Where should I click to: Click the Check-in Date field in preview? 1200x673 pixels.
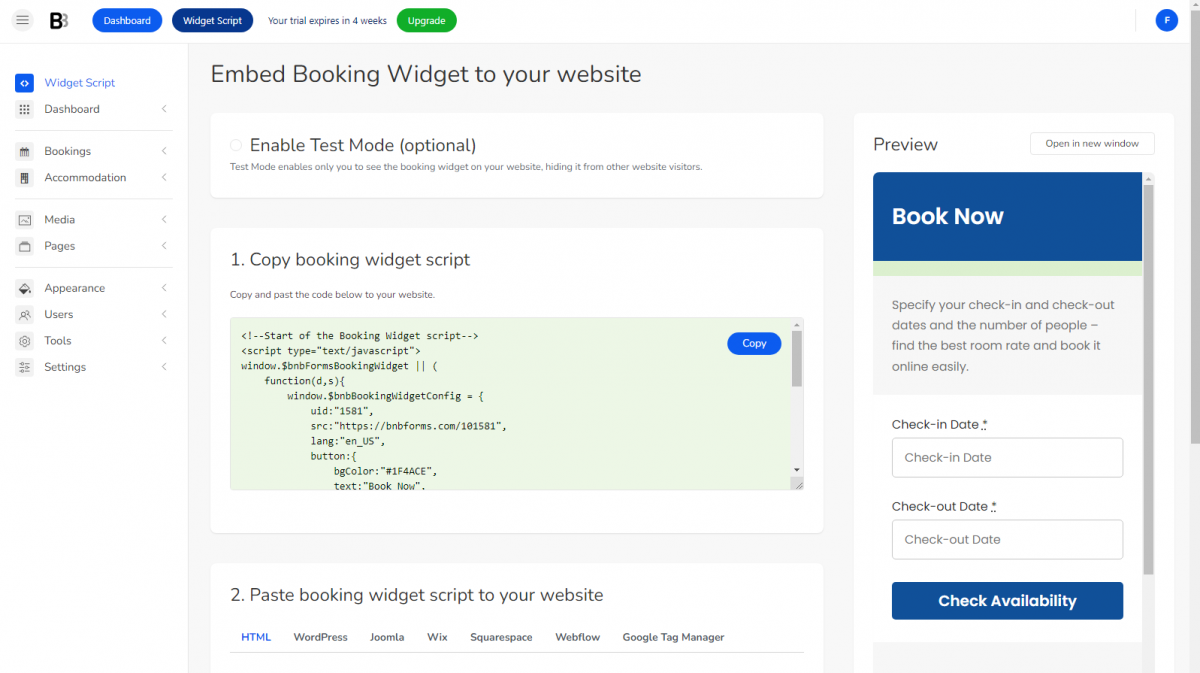[1007, 457]
